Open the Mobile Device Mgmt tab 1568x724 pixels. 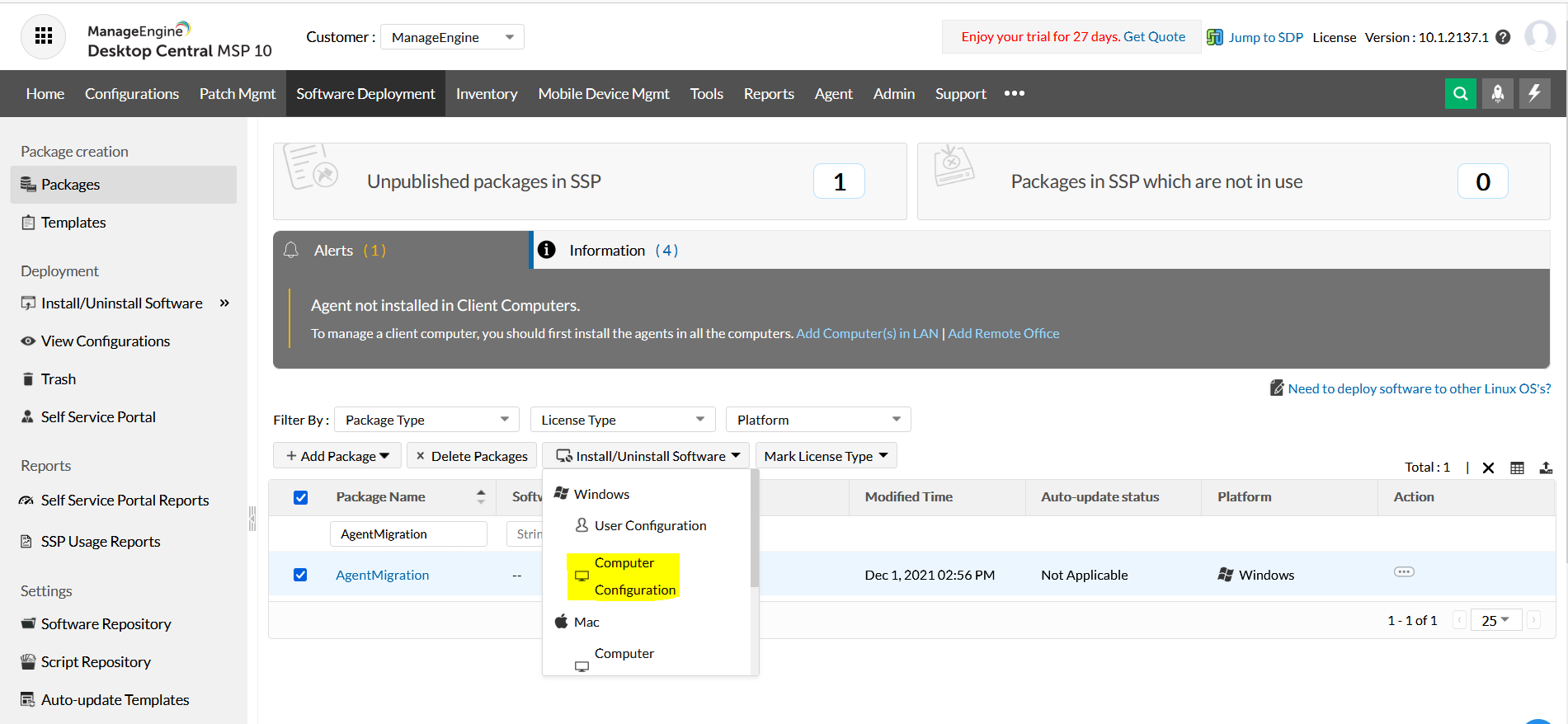click(604, 93)
